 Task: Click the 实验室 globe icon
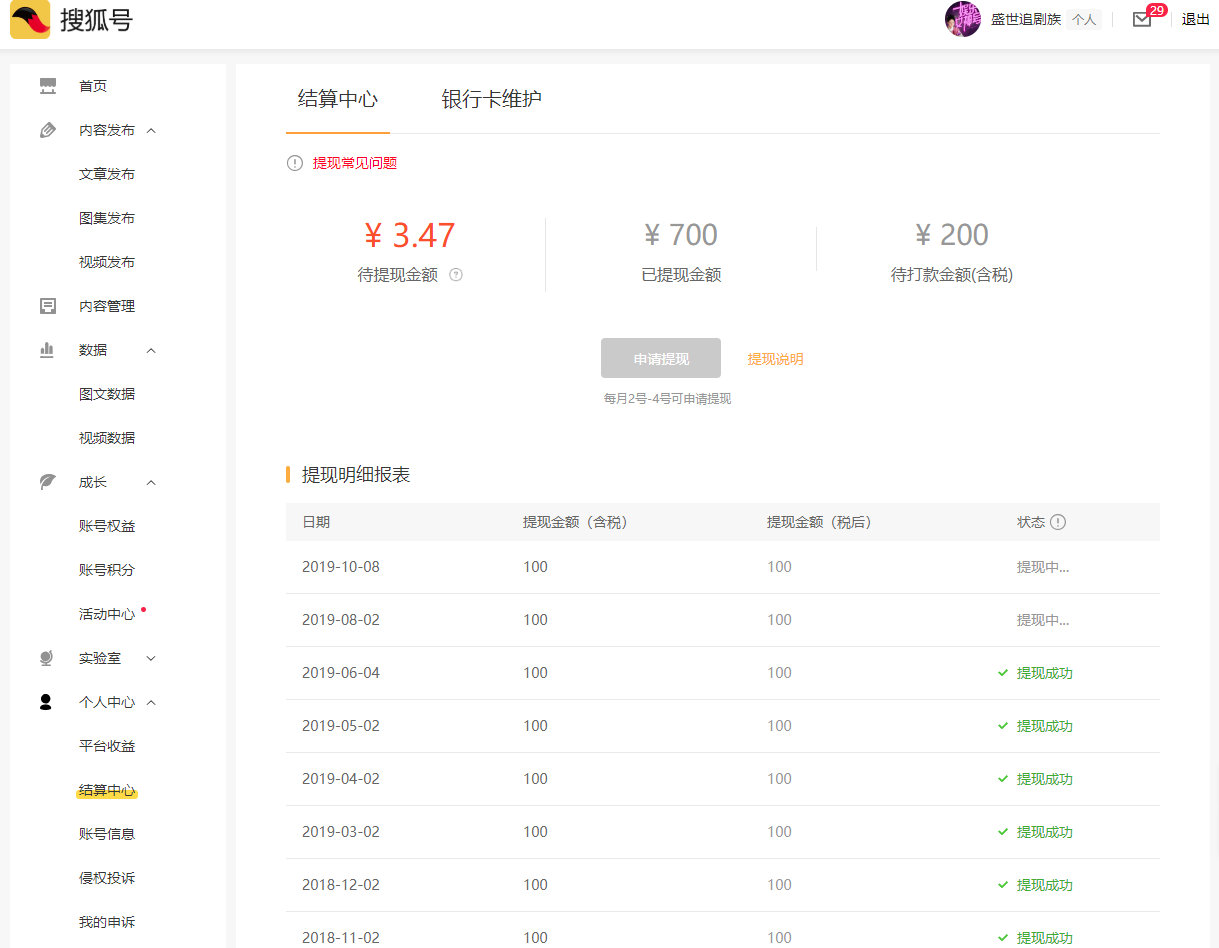(47, 658)
